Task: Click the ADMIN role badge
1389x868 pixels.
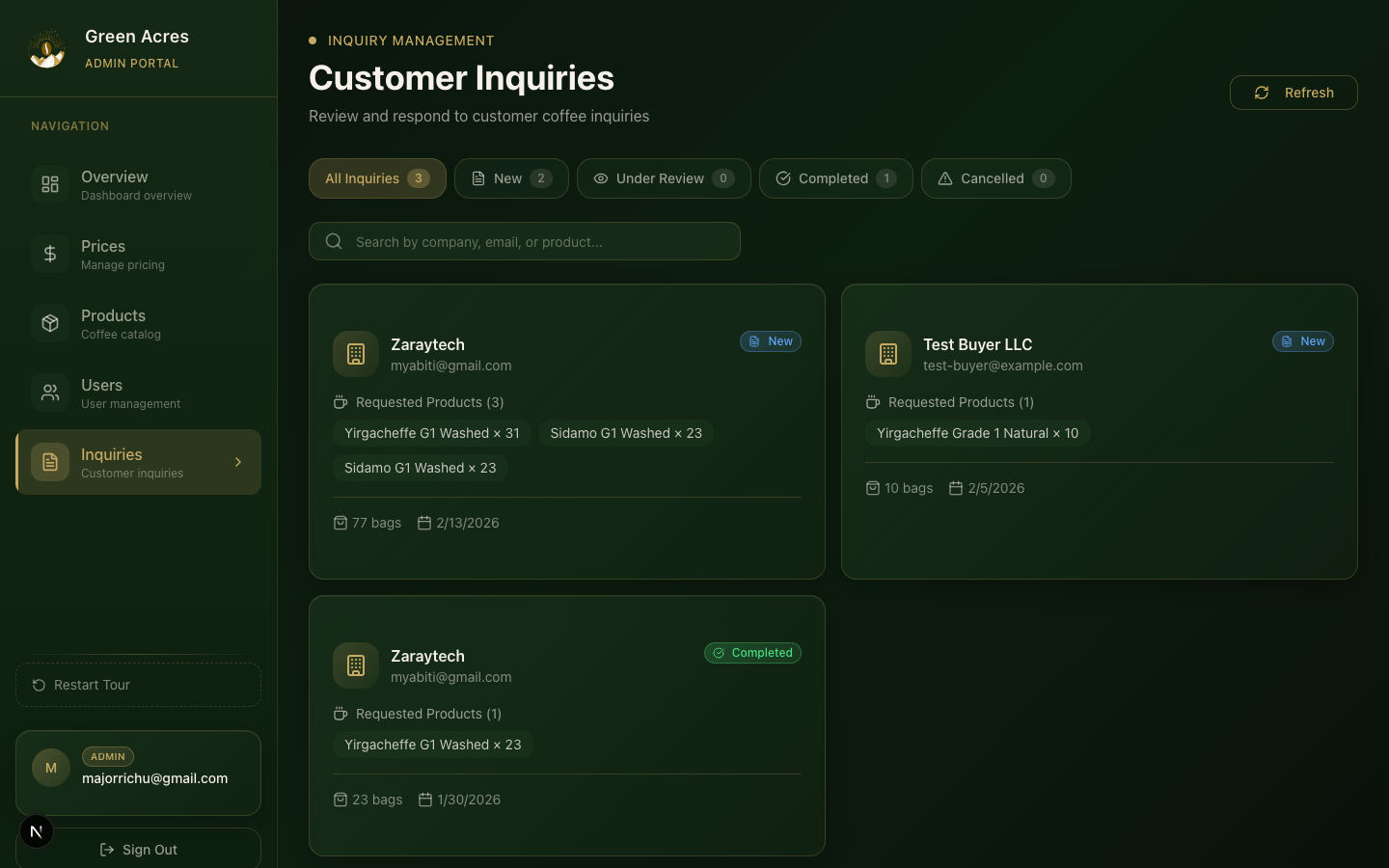Action: 108,757
